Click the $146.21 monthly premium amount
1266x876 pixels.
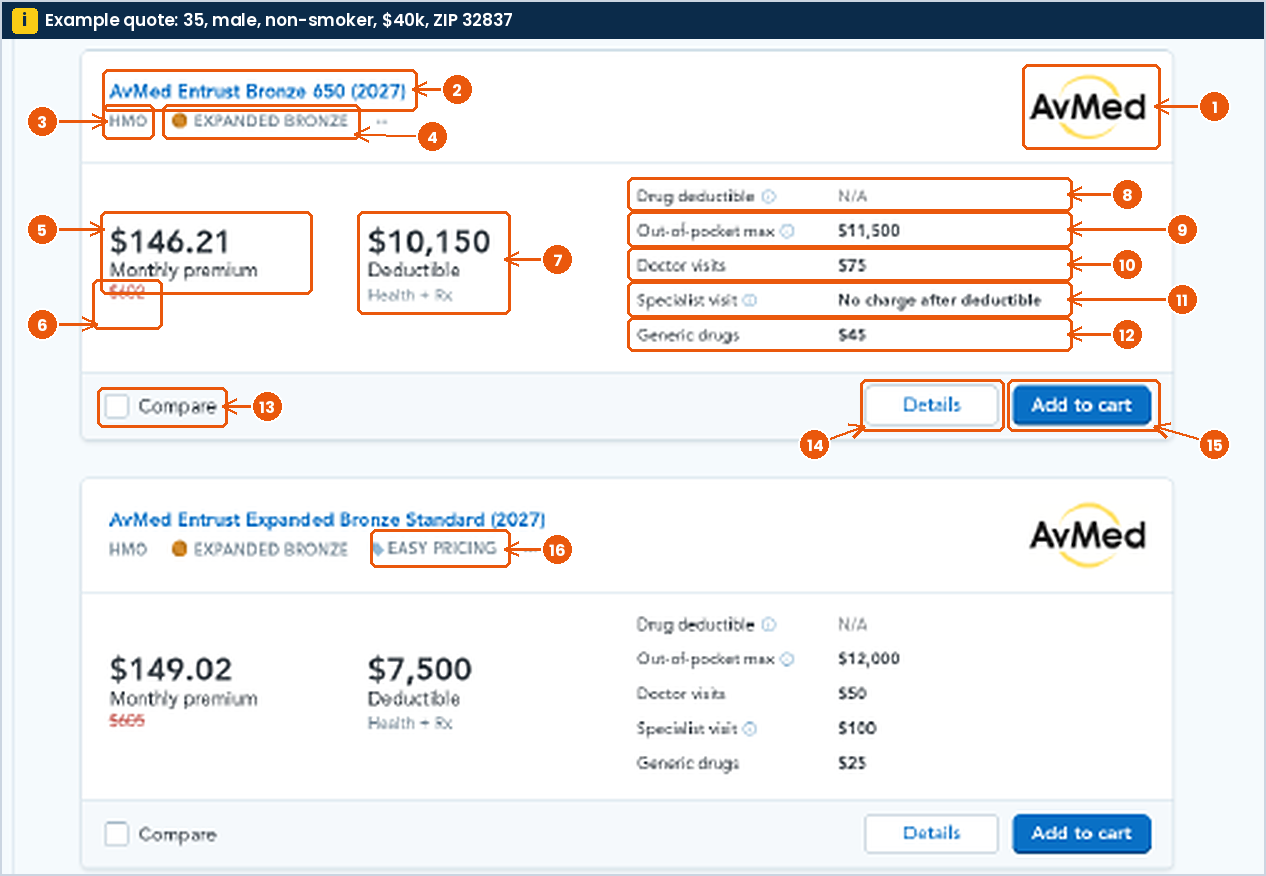(170, 241)
